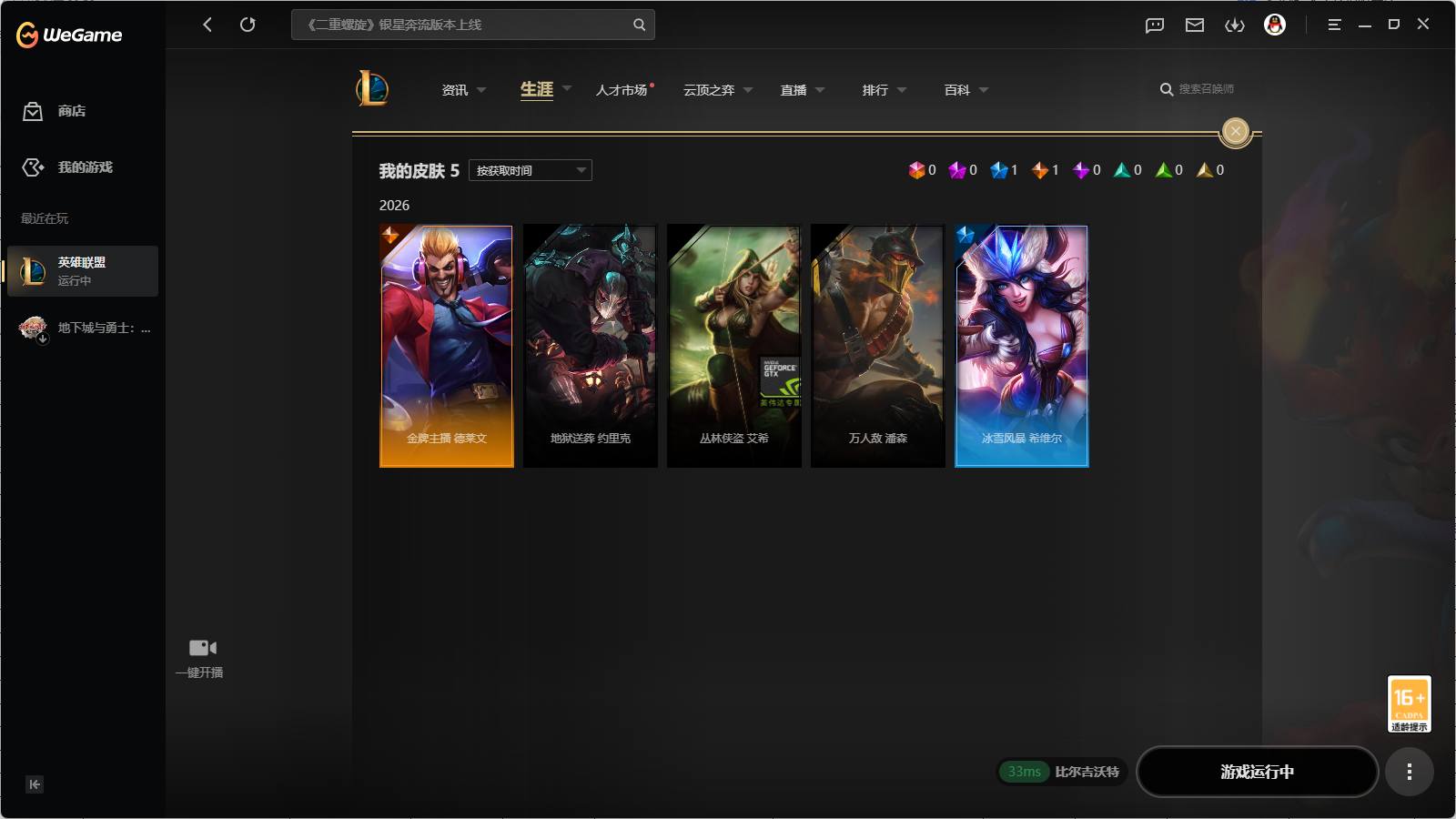Viewport: 1456px width, 819px height.
Task: Open the download manager icon
Action: (x=1235, y=25)
